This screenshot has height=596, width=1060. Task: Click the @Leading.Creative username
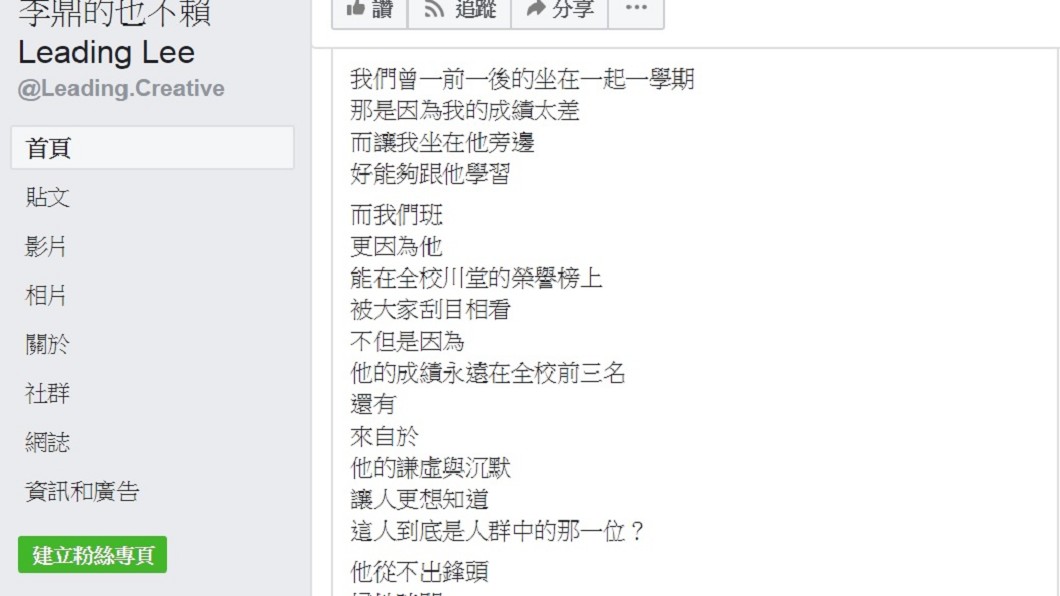click(121, 89)
